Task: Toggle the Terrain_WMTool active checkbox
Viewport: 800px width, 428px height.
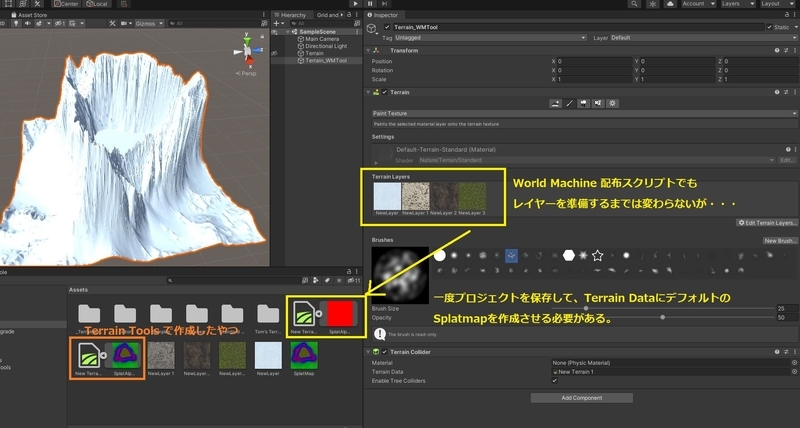Action: [387, 27]
